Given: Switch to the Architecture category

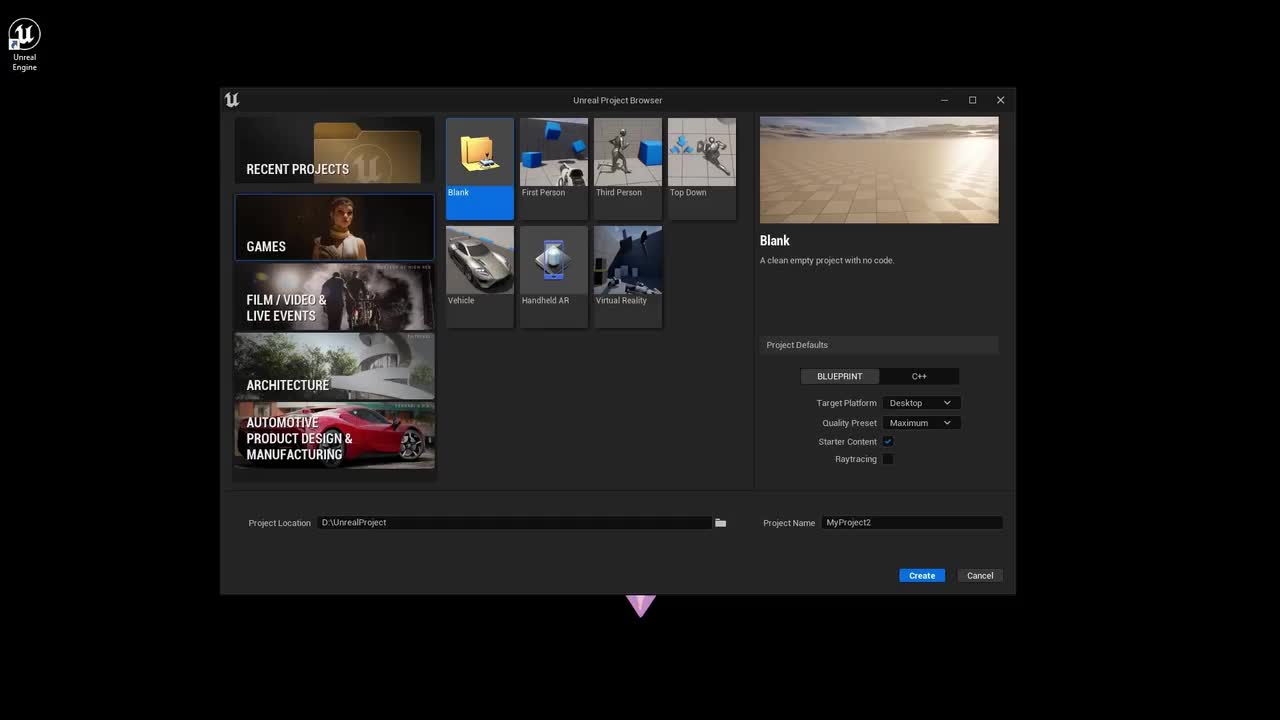Looking at the screenshot, I should [334, 366].
